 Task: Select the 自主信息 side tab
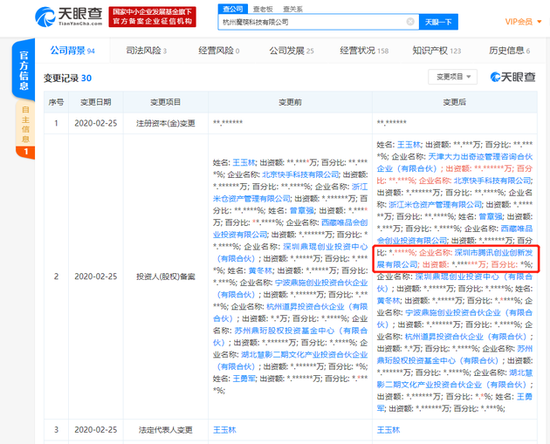point(25,130)
